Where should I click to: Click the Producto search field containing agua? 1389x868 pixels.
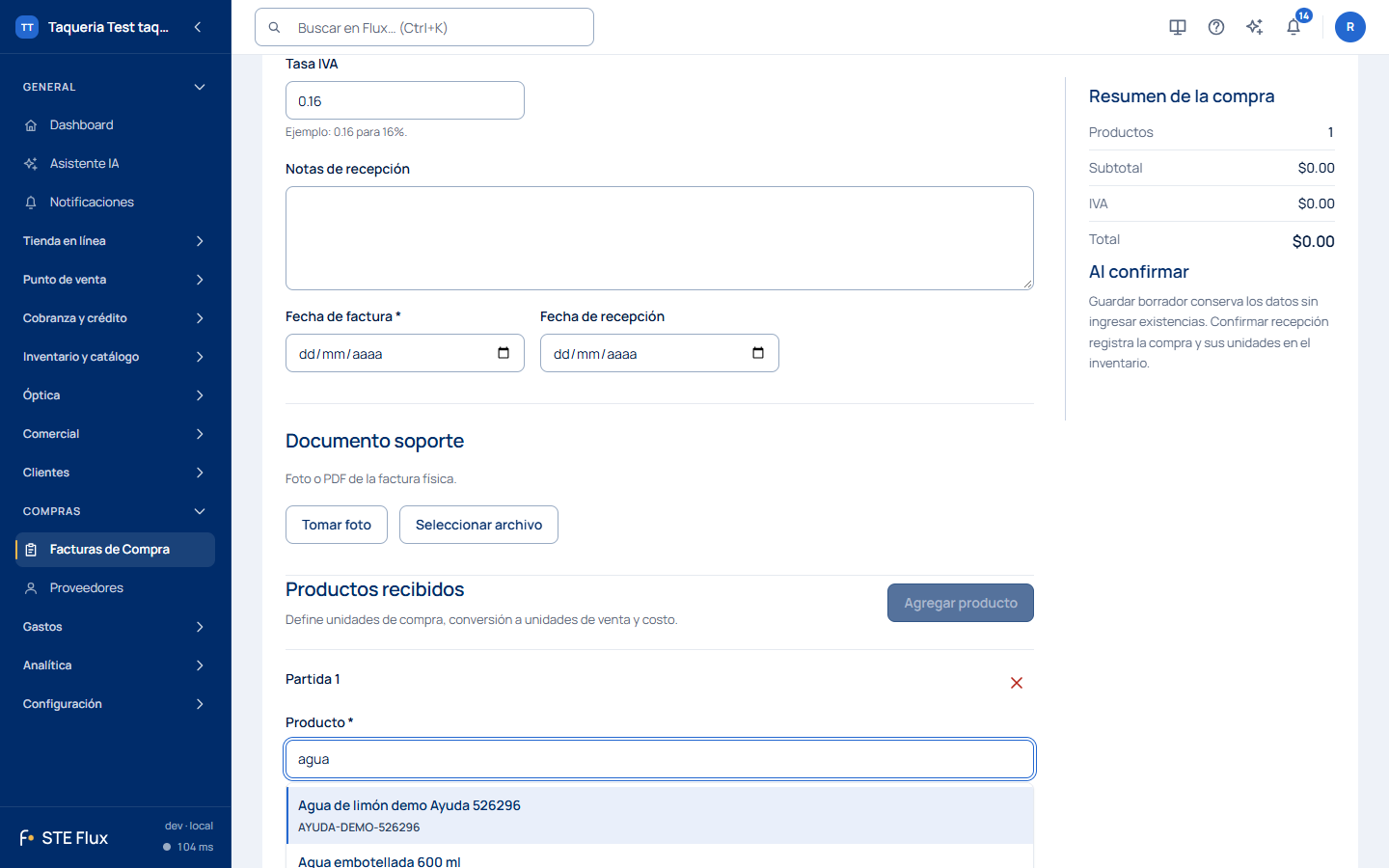click(x=660, y=759)
